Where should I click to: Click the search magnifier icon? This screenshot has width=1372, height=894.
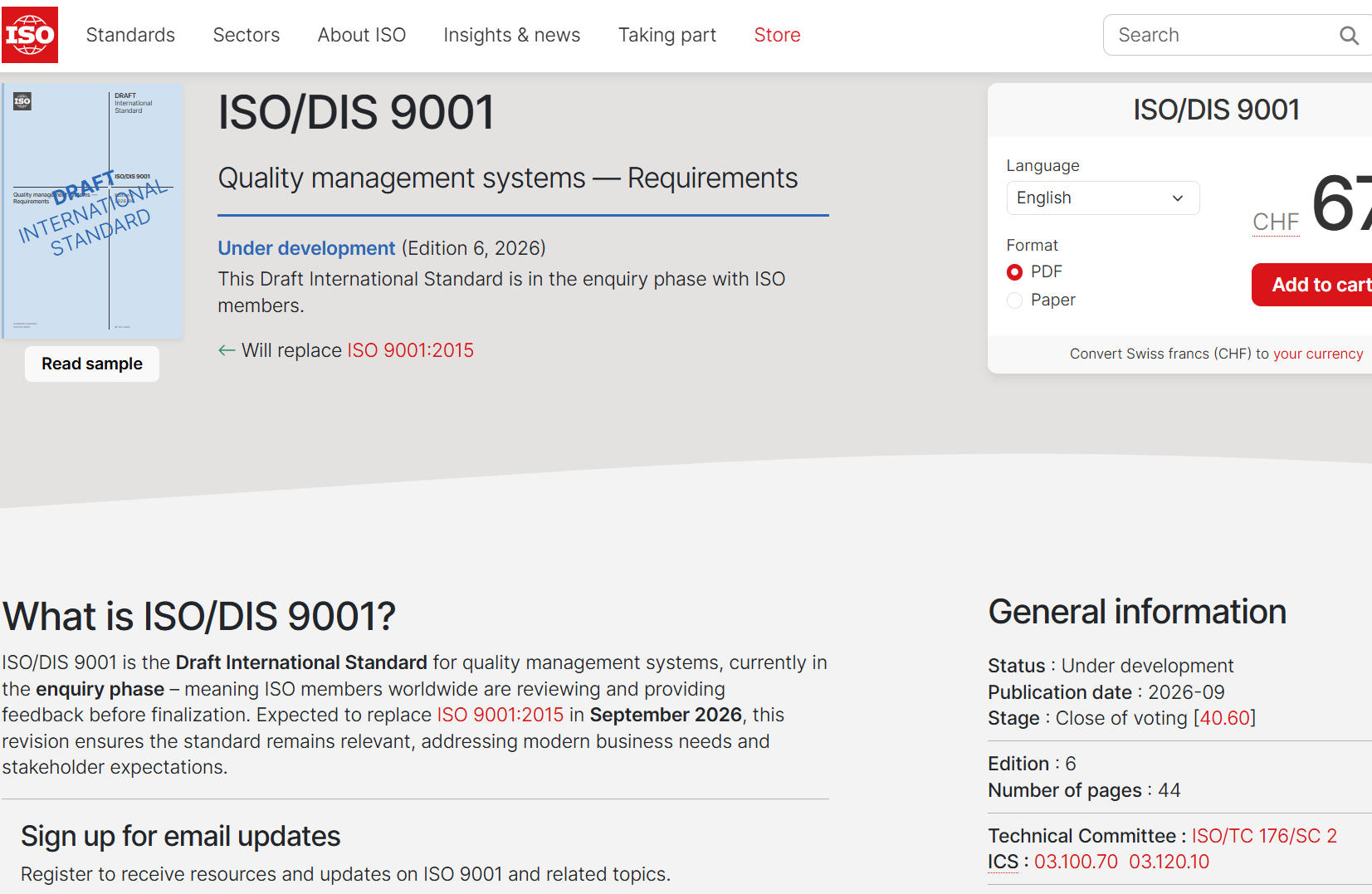coord(1349,36)
